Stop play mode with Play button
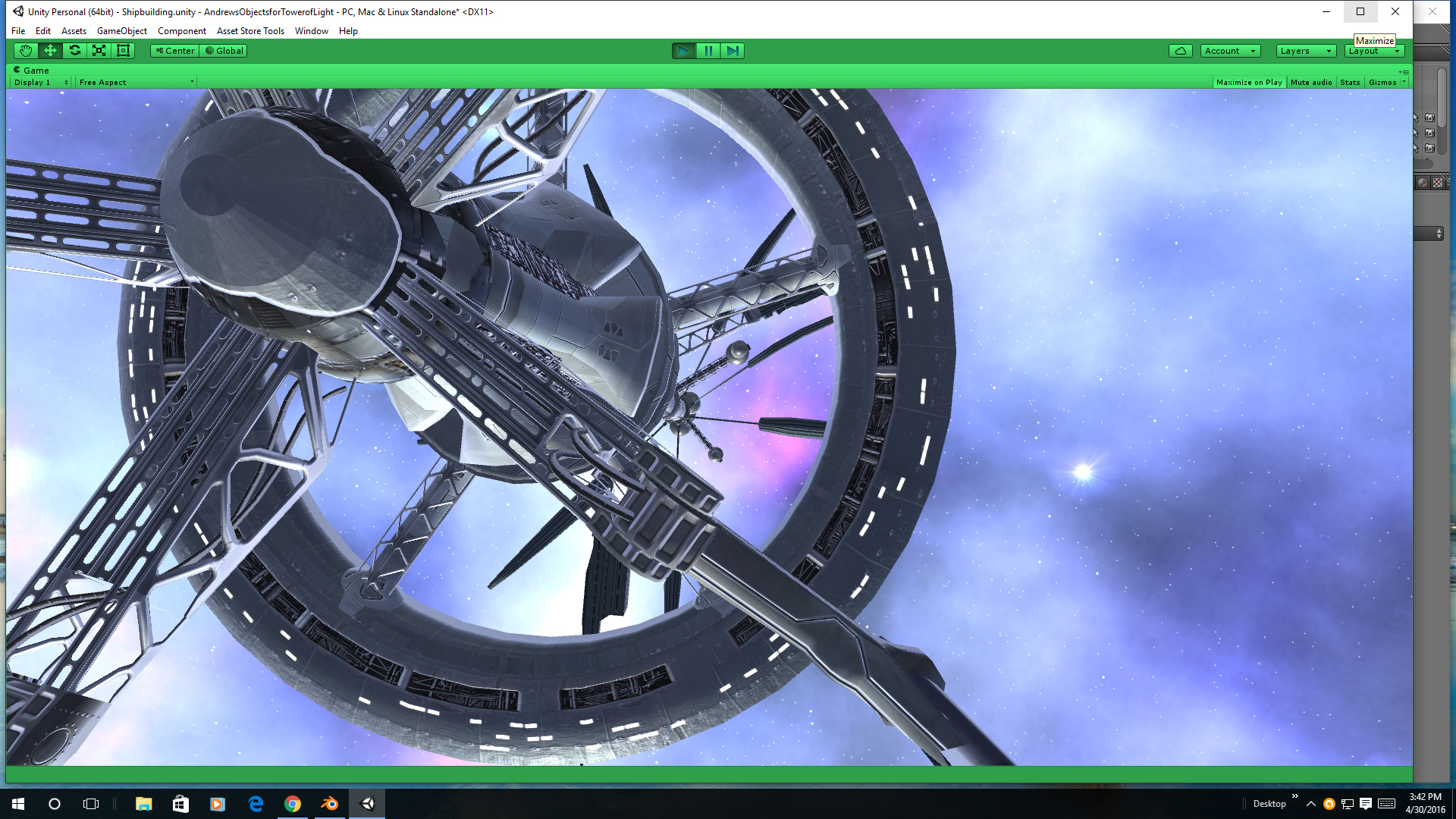Image resolution: width=1456 pixels, height=819 pixels. (683, 51)
